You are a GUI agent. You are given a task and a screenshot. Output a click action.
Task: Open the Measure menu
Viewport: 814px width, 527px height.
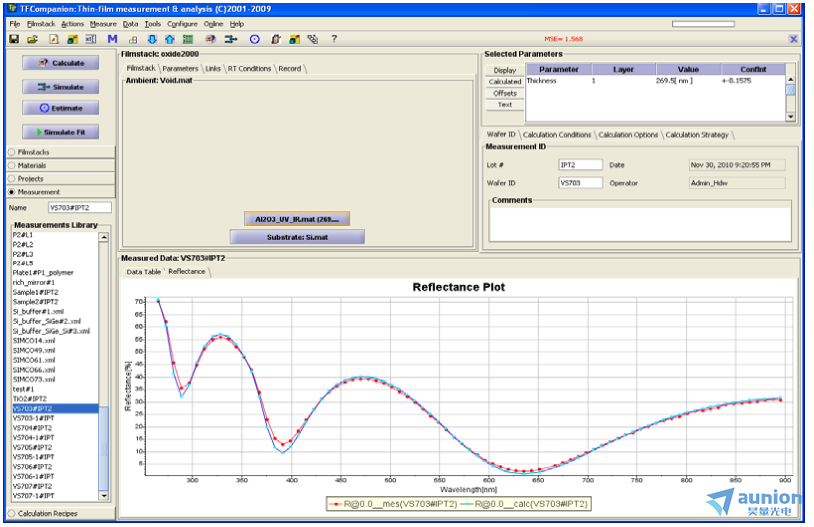pos(103,24)
